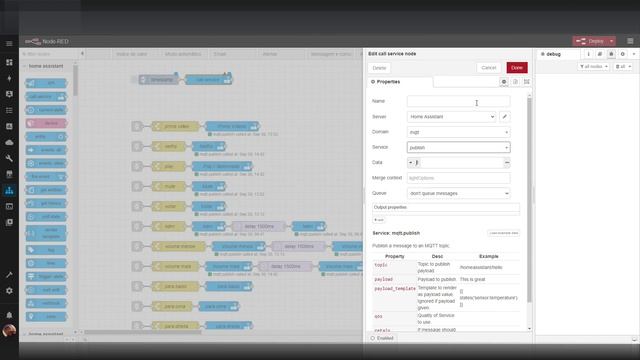
Task: Show the debug bug sidebar icon
Action: point(611,54)
